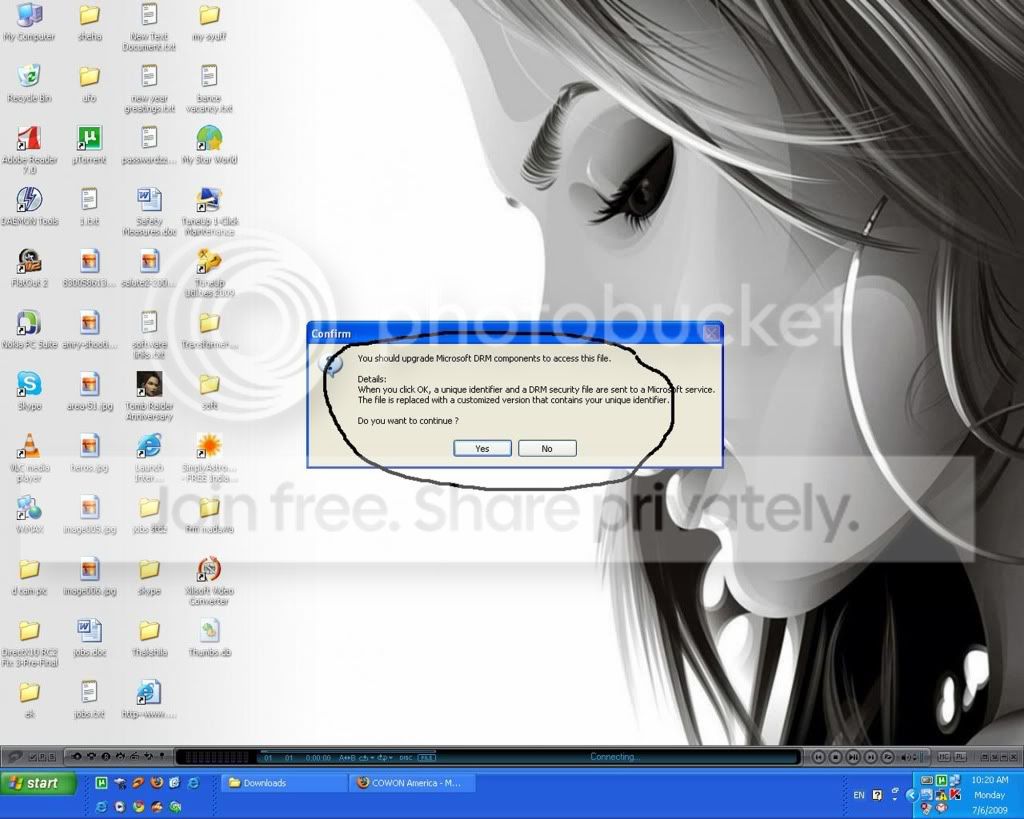Launch Skype desktop shortcut
The image size is (1024, 819).
[x=29, y=391]
